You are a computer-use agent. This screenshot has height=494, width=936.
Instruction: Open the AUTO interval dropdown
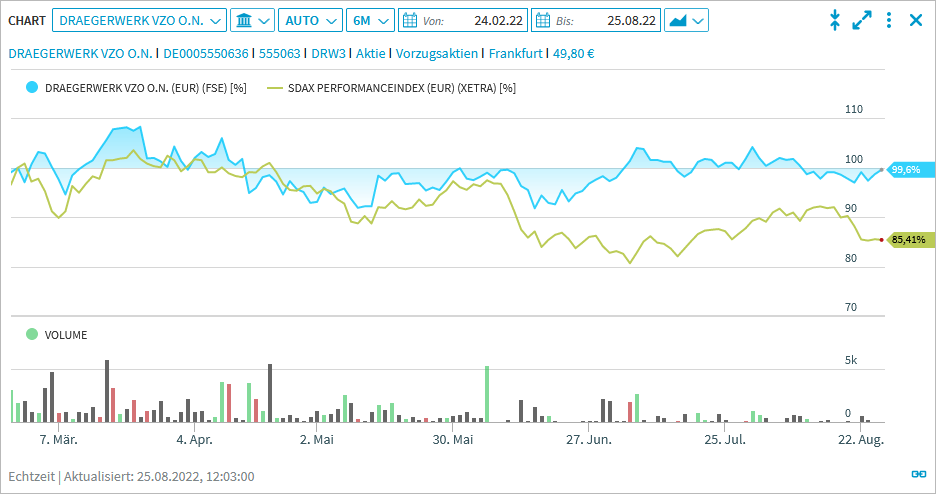coord(309,20)
